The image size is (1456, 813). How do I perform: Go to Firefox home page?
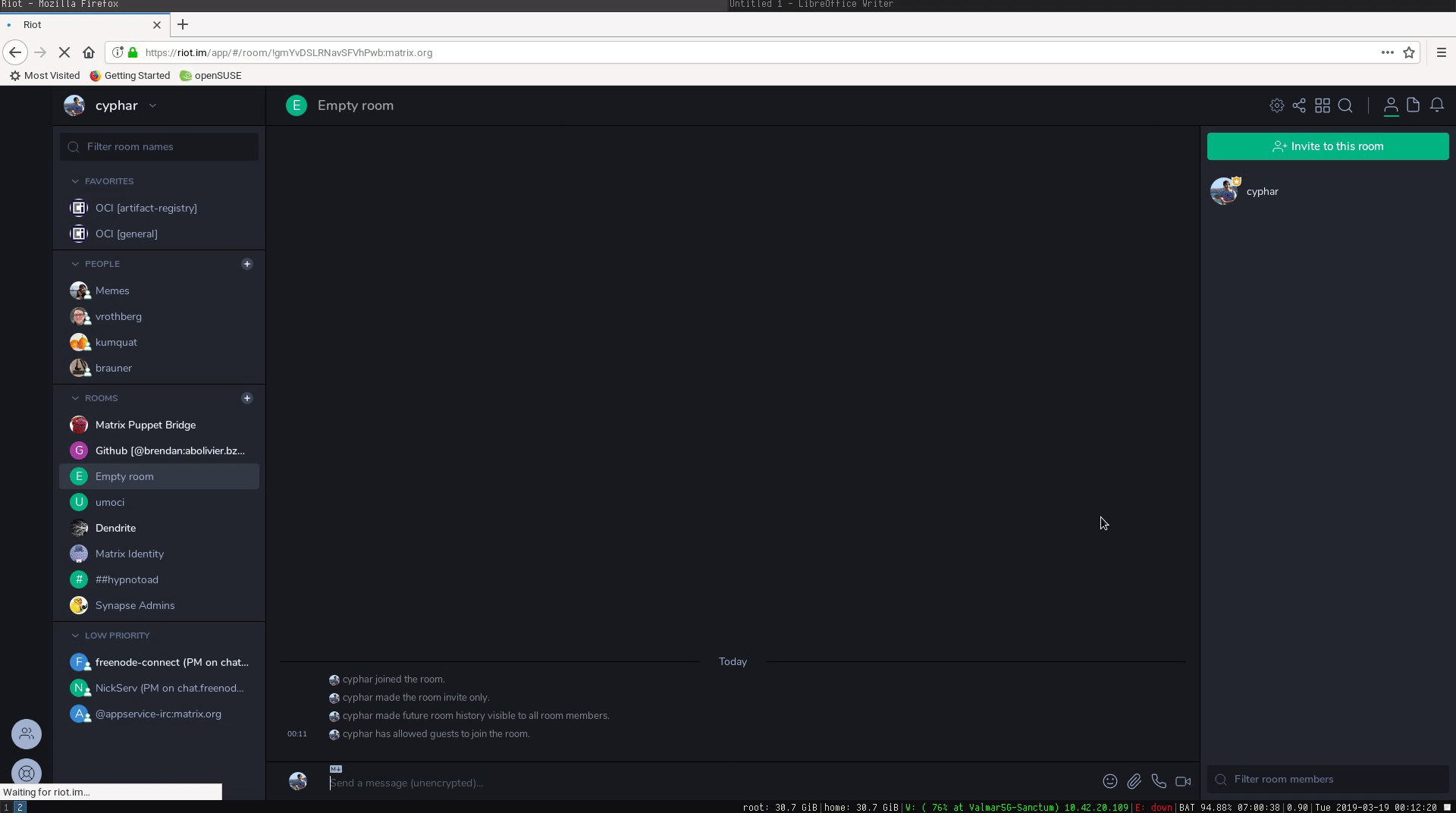[x=89, y=52]
